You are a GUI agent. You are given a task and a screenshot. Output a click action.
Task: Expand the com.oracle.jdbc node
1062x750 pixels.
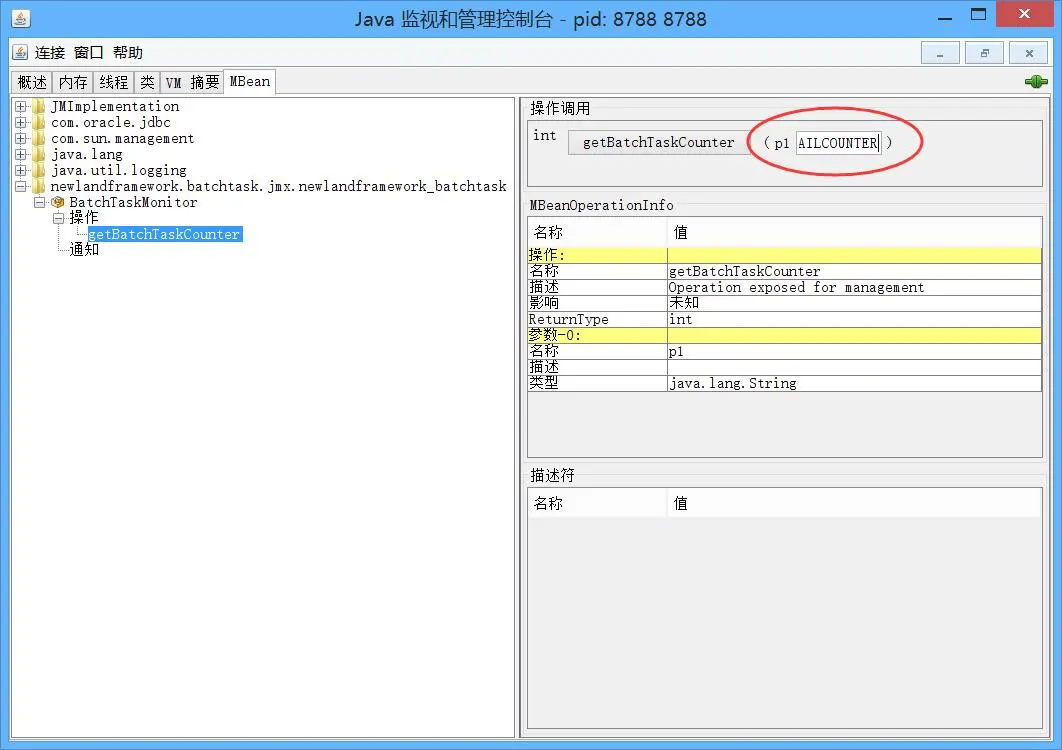pyautogui.click(x=21, y=123)
